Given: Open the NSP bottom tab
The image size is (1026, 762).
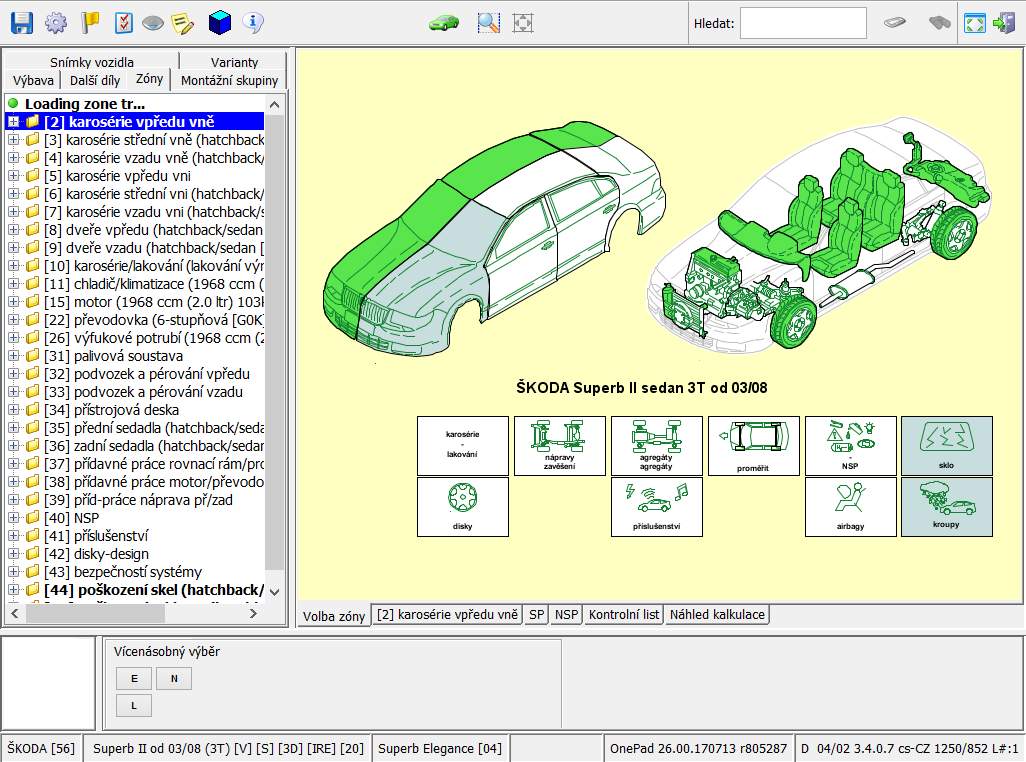Looking at the screenshot, I should (x=566, y=615).
